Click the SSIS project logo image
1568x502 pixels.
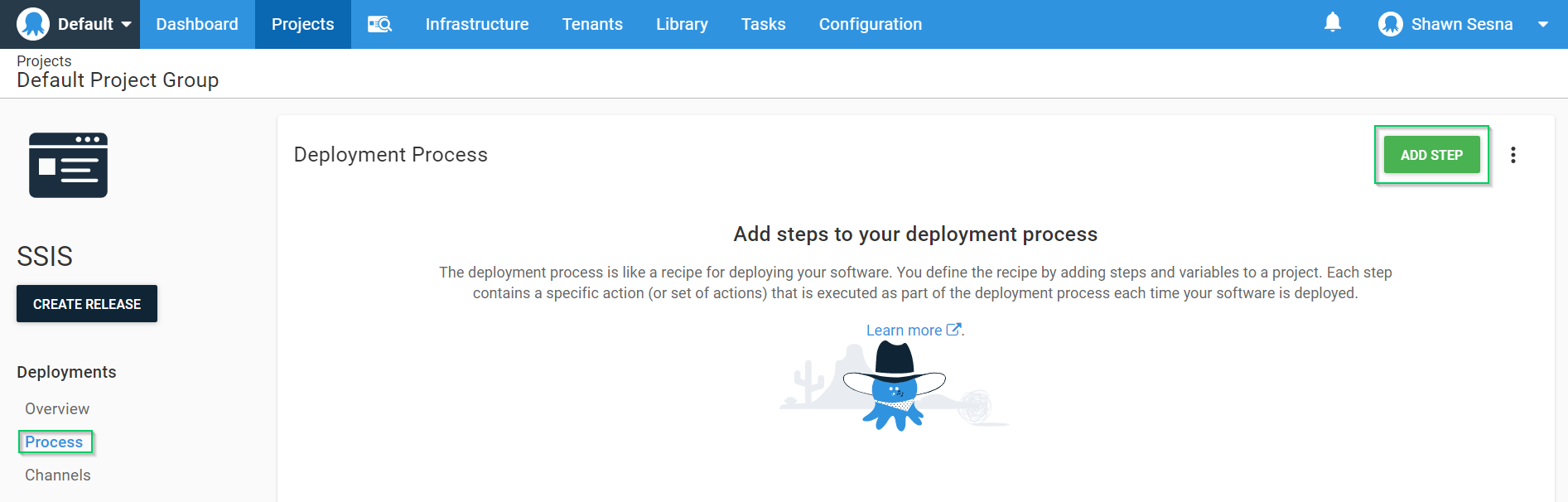click(68, 165)
